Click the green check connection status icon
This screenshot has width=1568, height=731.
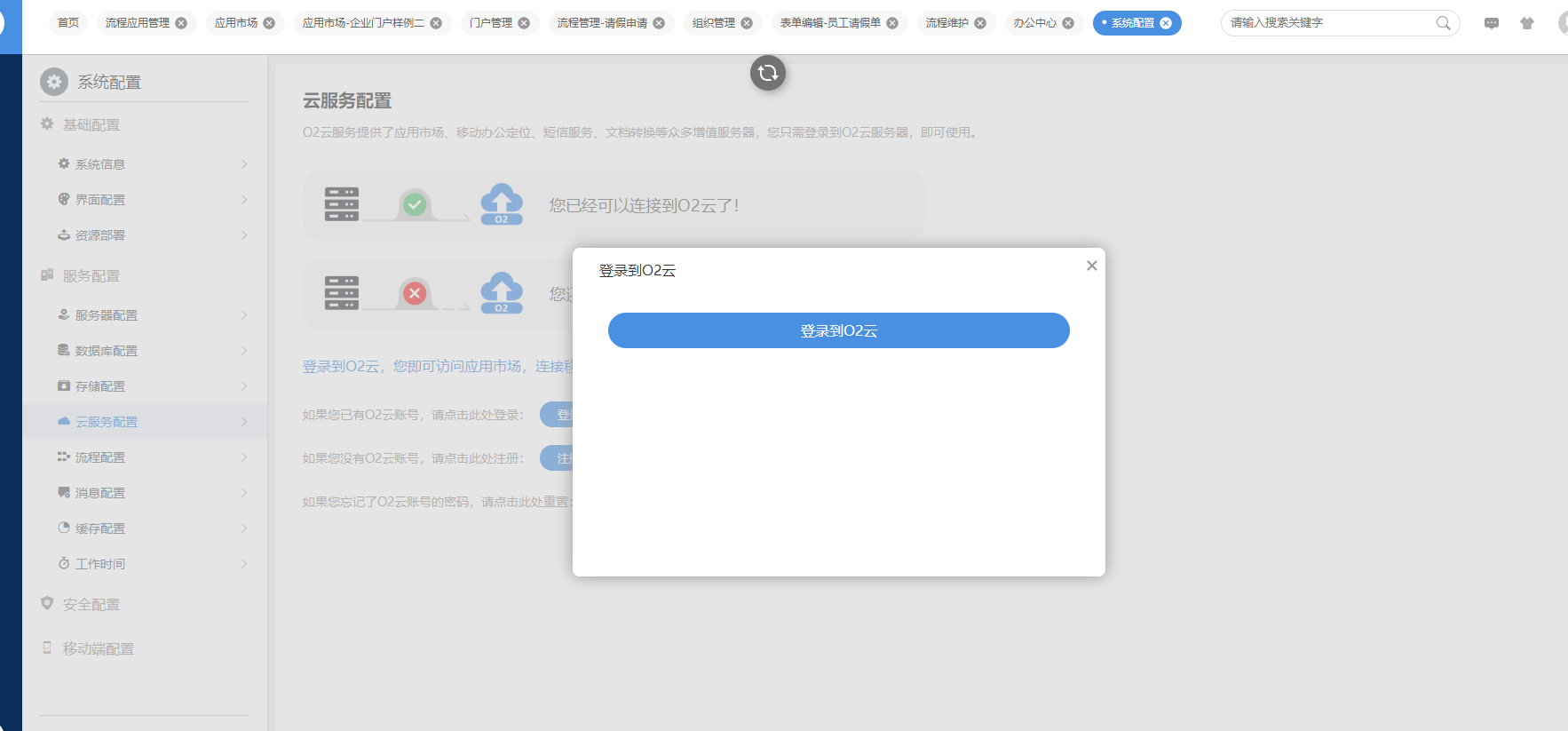tap(415, 204)
